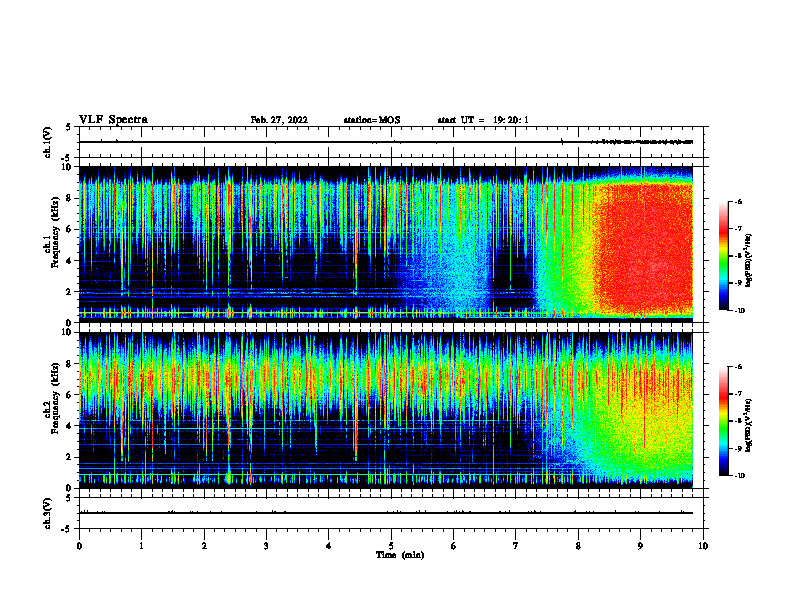Click time-axis tick label "1"
Viewport: 792px width, 612px height.
pos(141,546)
